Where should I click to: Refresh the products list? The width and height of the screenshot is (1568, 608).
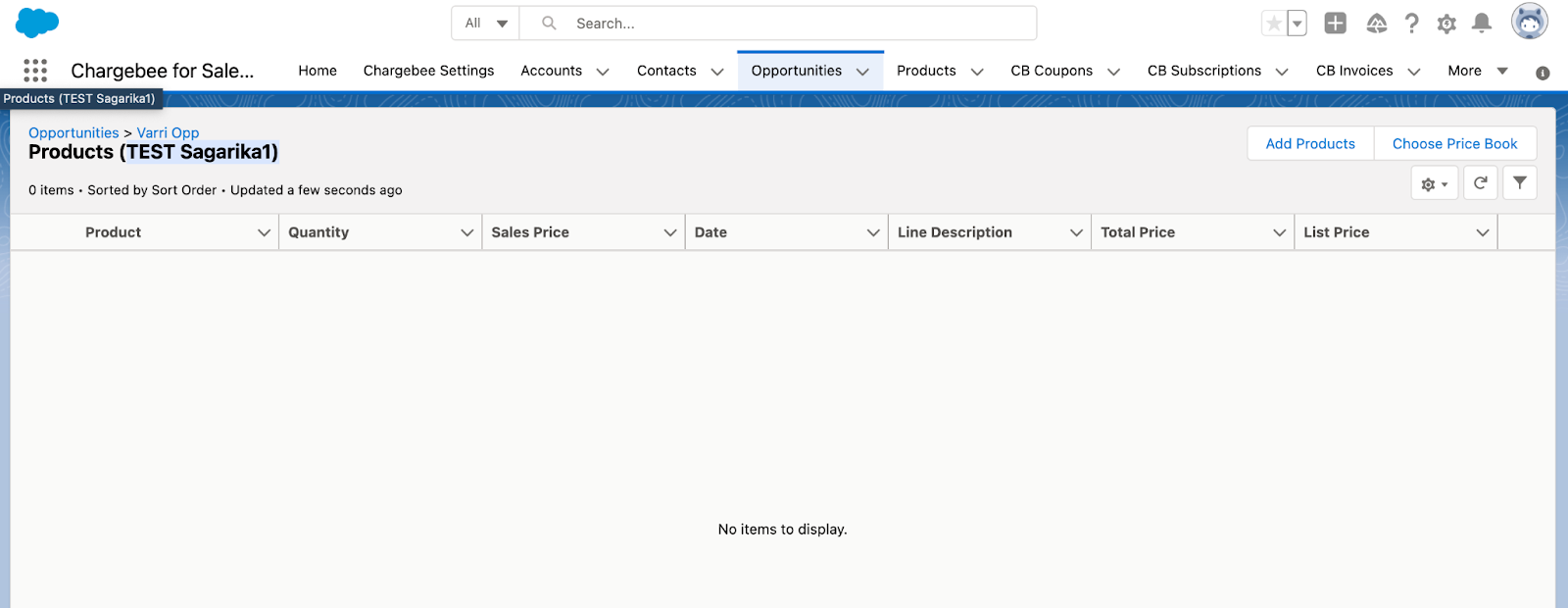pyautogui.click(x=1480, y=183)
